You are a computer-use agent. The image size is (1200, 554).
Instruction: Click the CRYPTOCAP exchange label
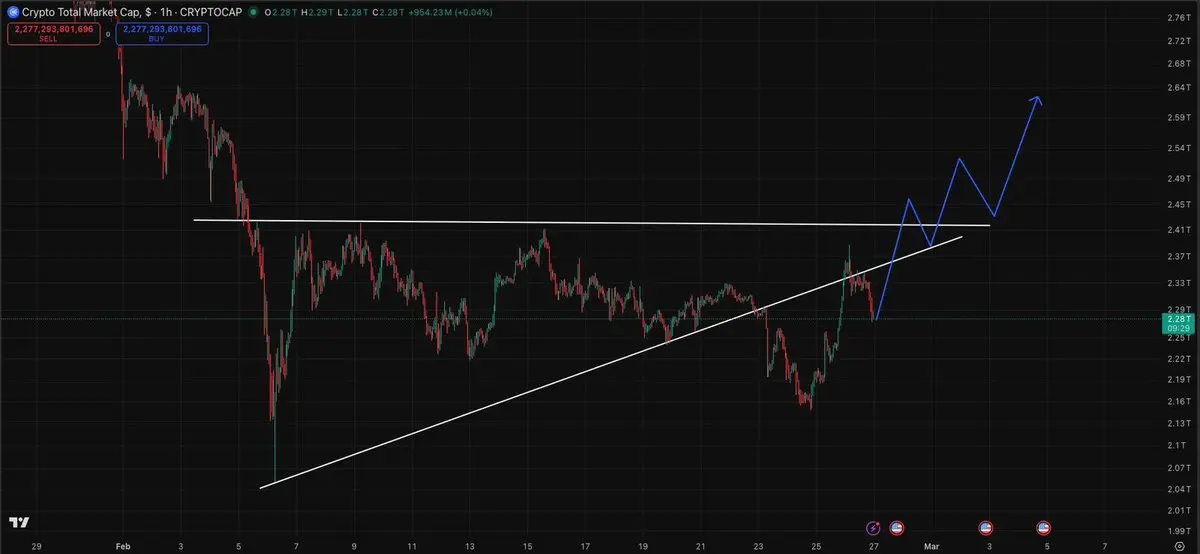click(x=210, y=11)
